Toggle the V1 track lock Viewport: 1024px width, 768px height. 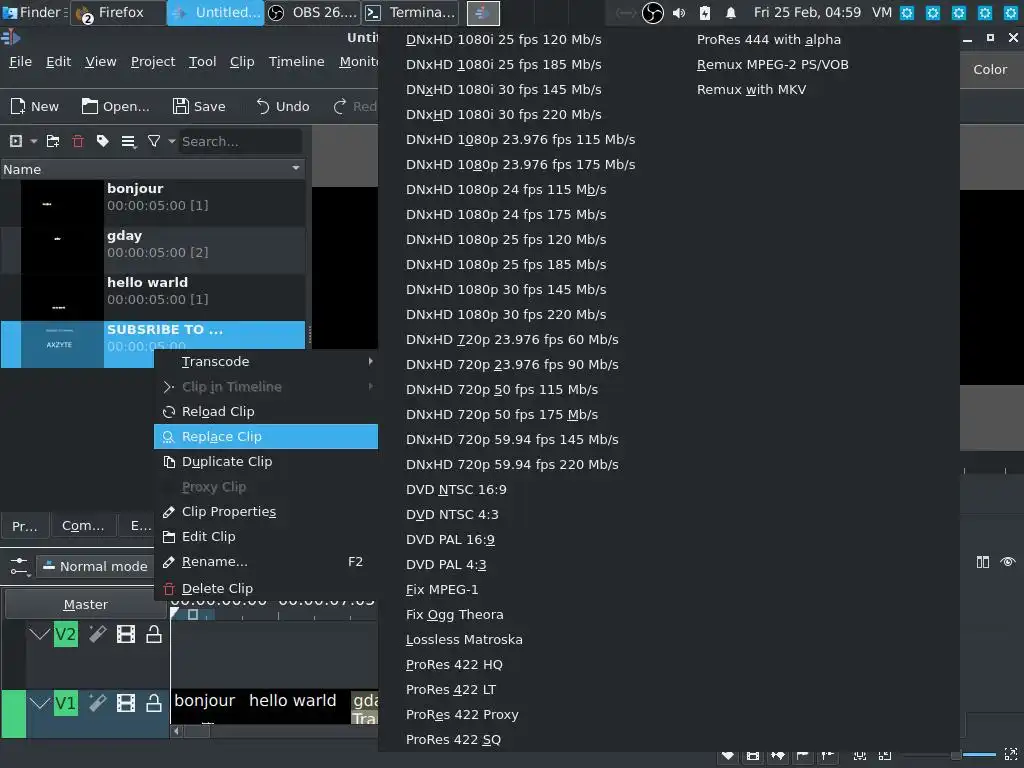point(153,703)
